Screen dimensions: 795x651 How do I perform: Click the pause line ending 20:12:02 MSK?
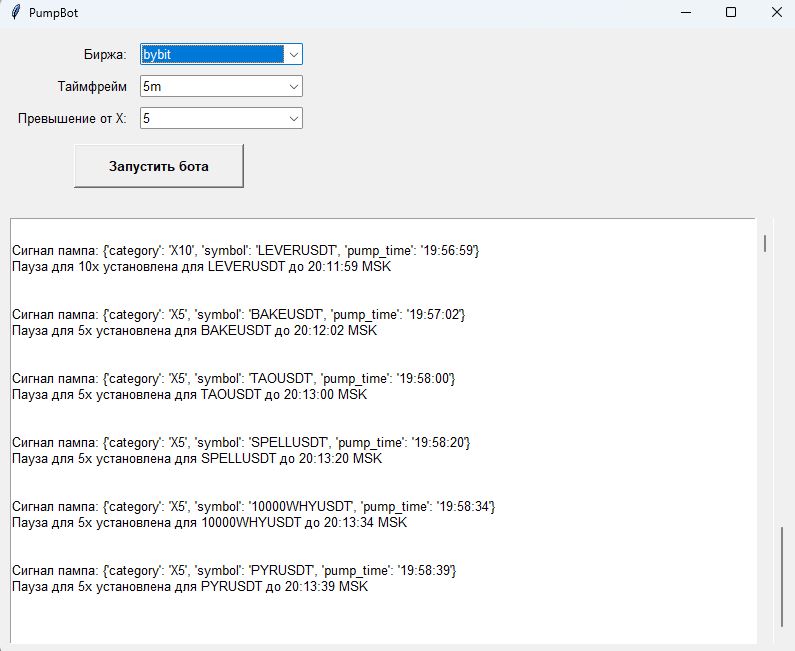click(194, 331)
